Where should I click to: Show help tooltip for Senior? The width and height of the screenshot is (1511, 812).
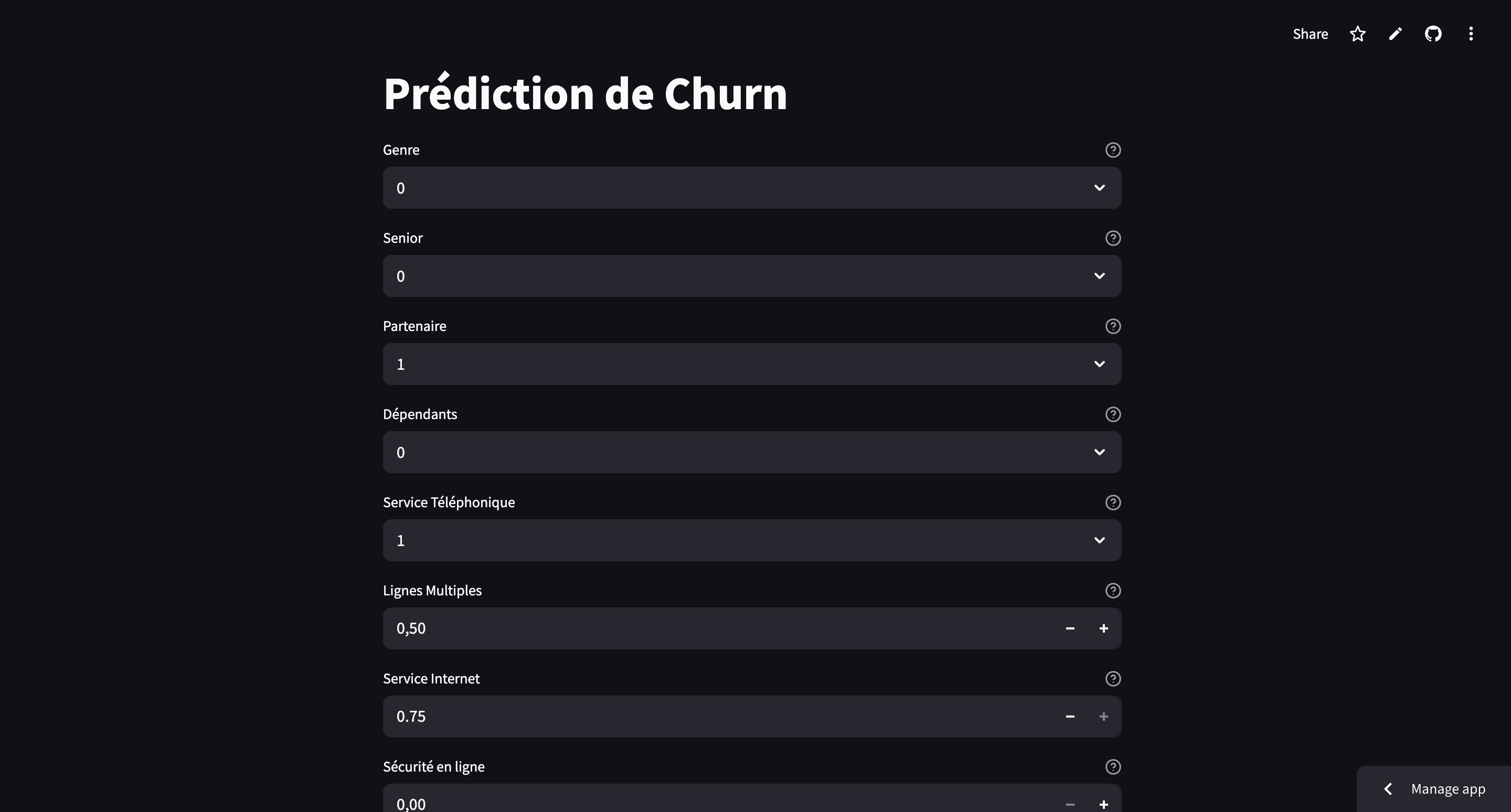coord(1113,238)
